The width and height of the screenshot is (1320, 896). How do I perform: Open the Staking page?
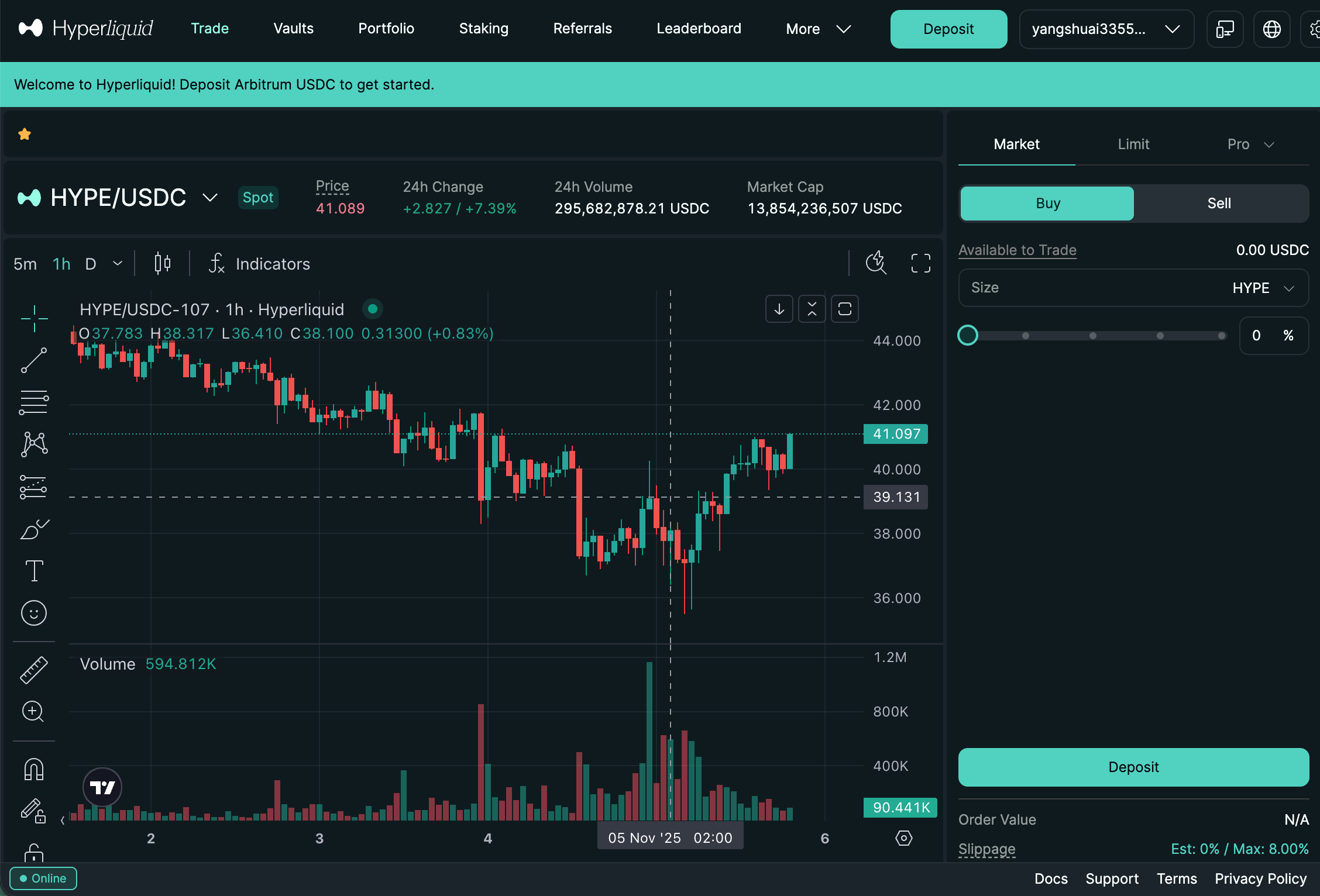point(483,28)
